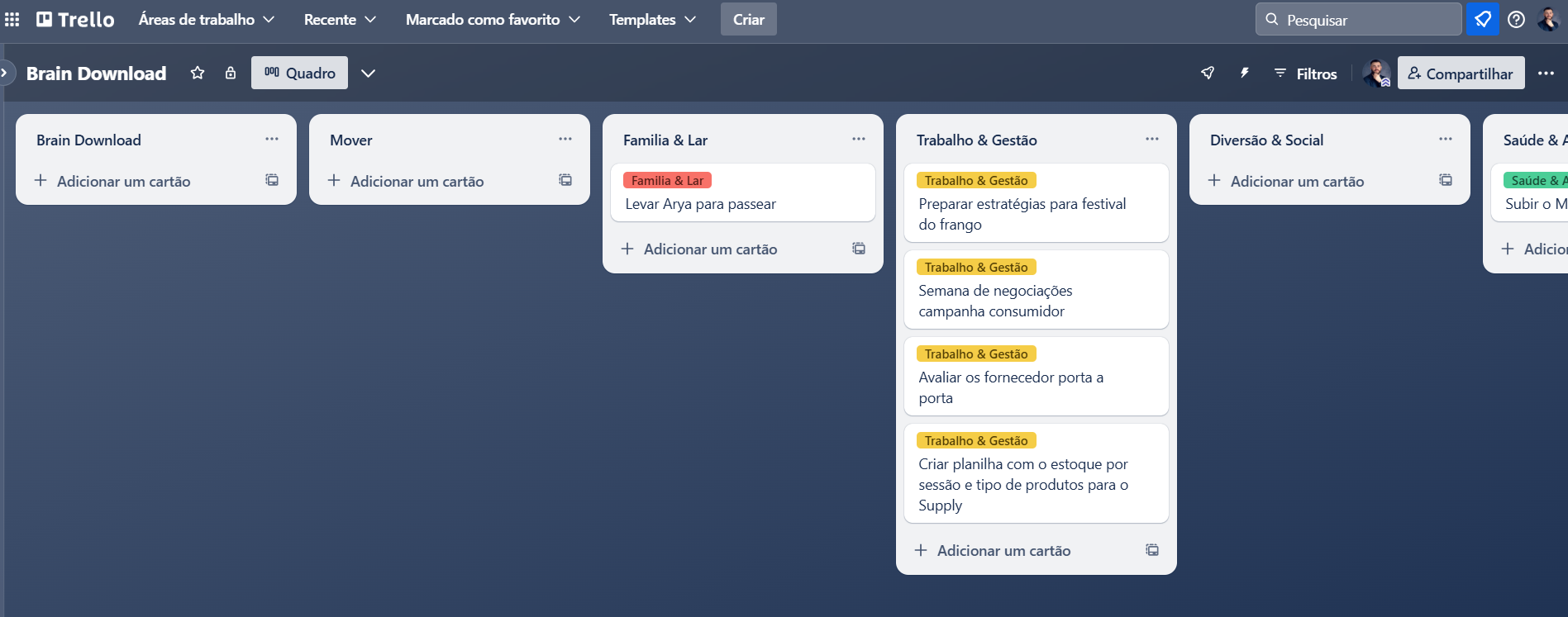This screenshot has height=617, width=1568.
Task: Expand the collapsed left sidebar
Action: pyautogui.click(x=5, y=73)
